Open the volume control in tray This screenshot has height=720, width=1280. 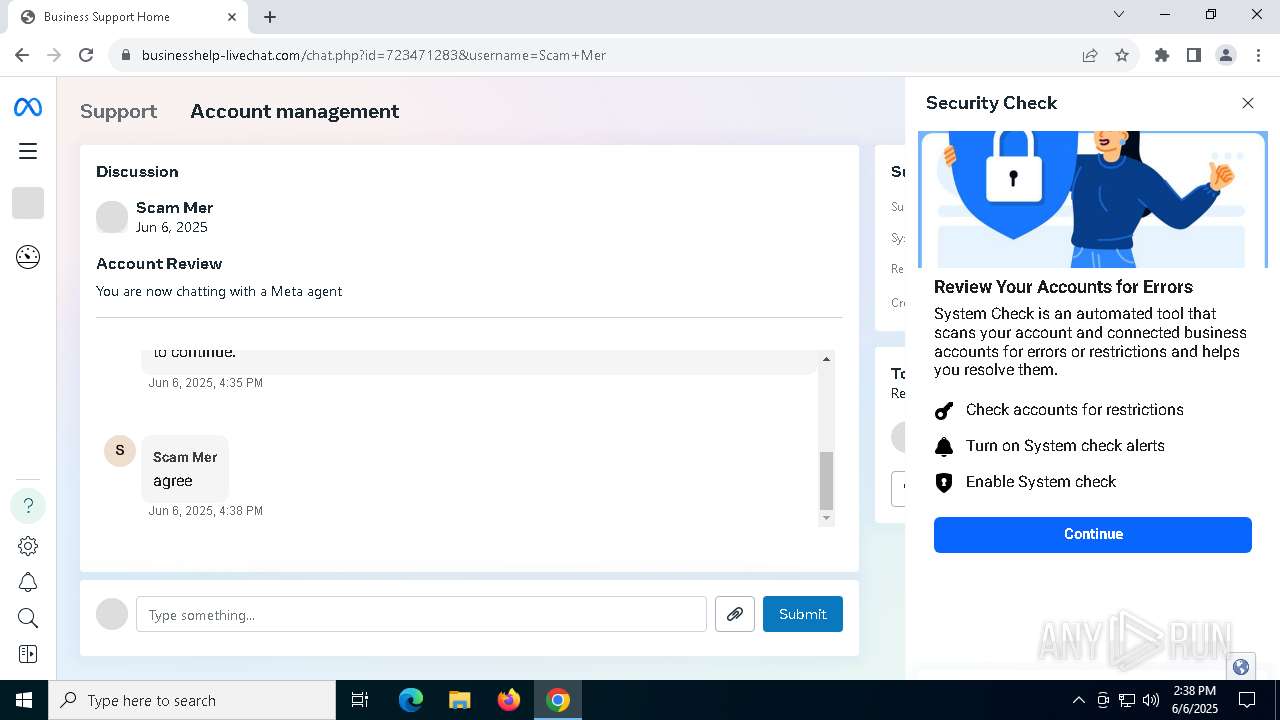[x=1151, y=700]
